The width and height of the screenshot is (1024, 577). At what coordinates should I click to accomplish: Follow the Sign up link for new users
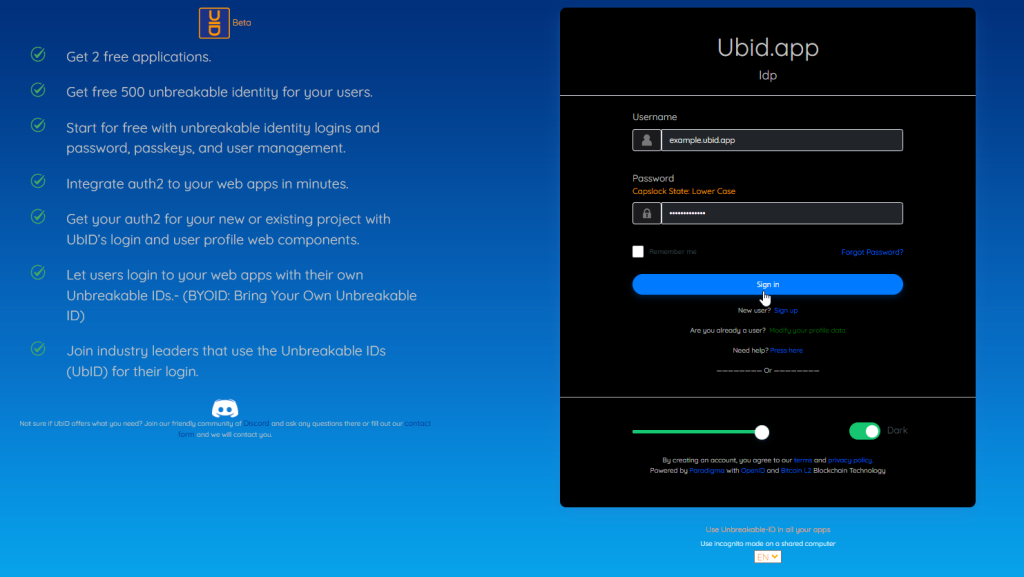[785, 311]
